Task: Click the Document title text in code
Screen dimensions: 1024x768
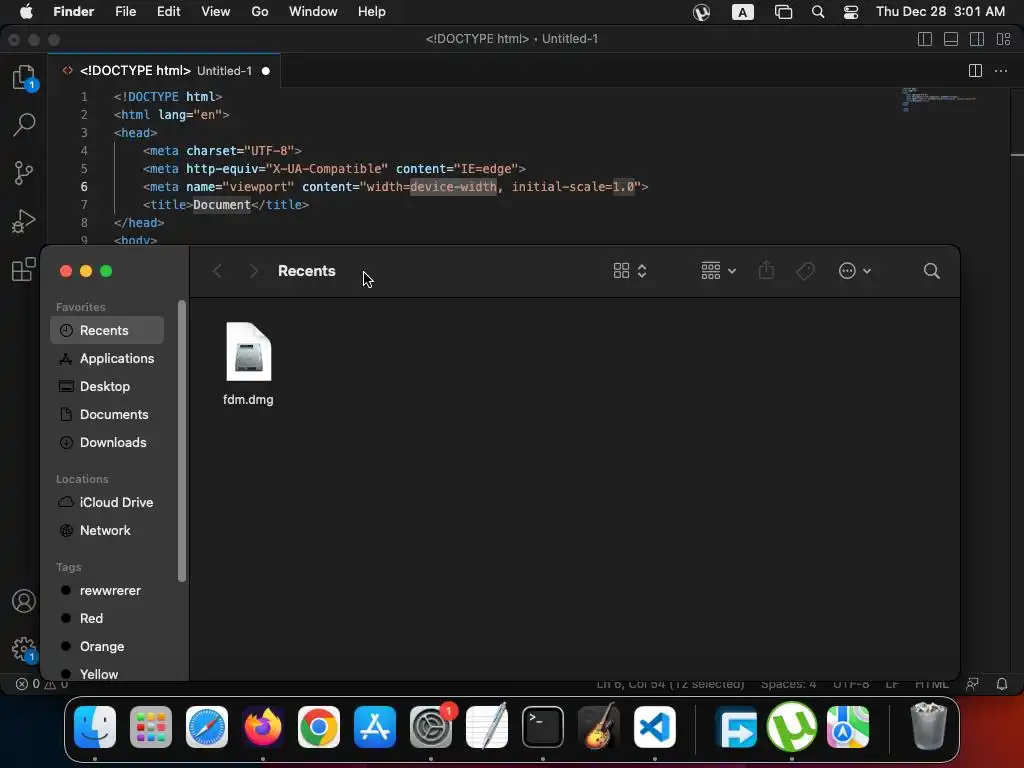Action: pyautogui.click(x=221, y=204)
